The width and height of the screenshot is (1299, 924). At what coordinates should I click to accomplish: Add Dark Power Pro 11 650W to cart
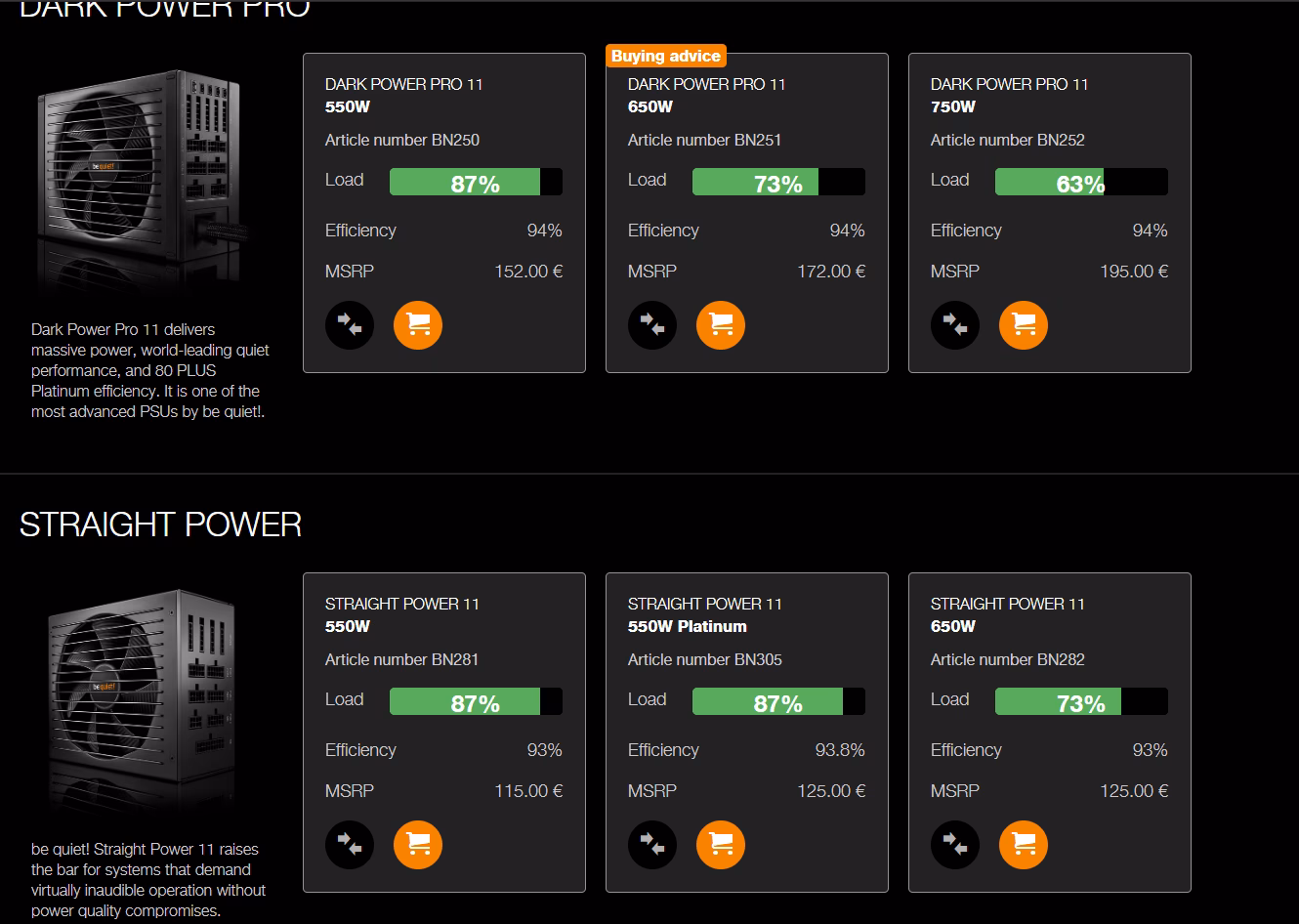click(x=721, y=325)
